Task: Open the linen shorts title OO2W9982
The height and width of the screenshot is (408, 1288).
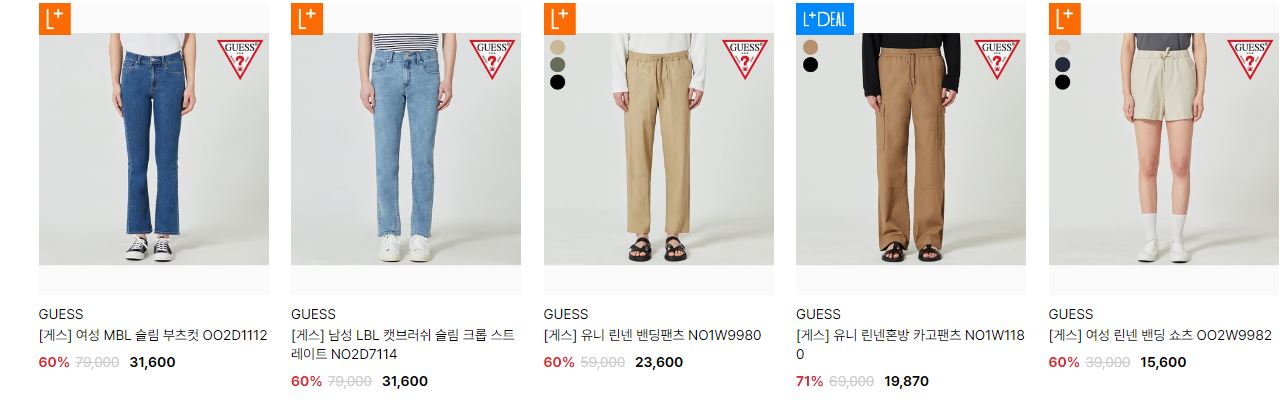Action: tap(1160, 335)
